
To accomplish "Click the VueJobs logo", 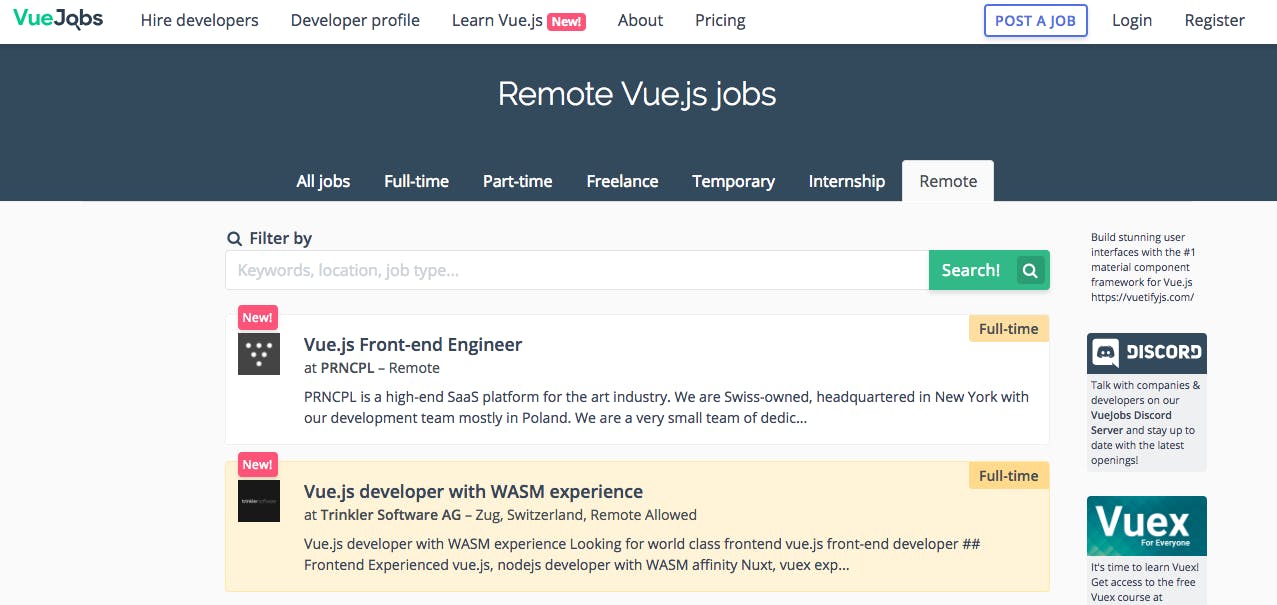I will coord(58,19).
